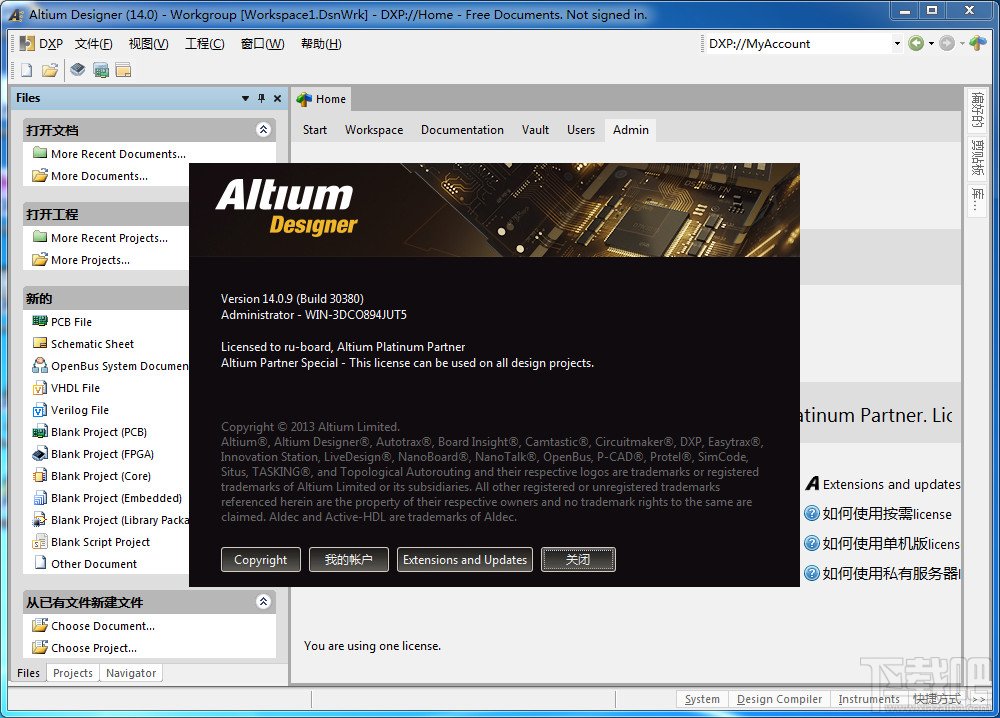The image size is (1000, 718).
Task: Select the Home document tab
Action: coord(322,99)
